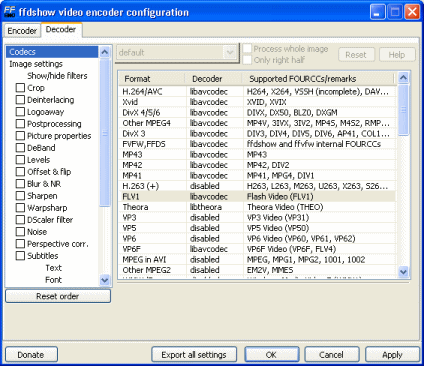Screen dimensions: 424x366
Task: Open the Show/hide filters entry
Action: click(57, 76)
